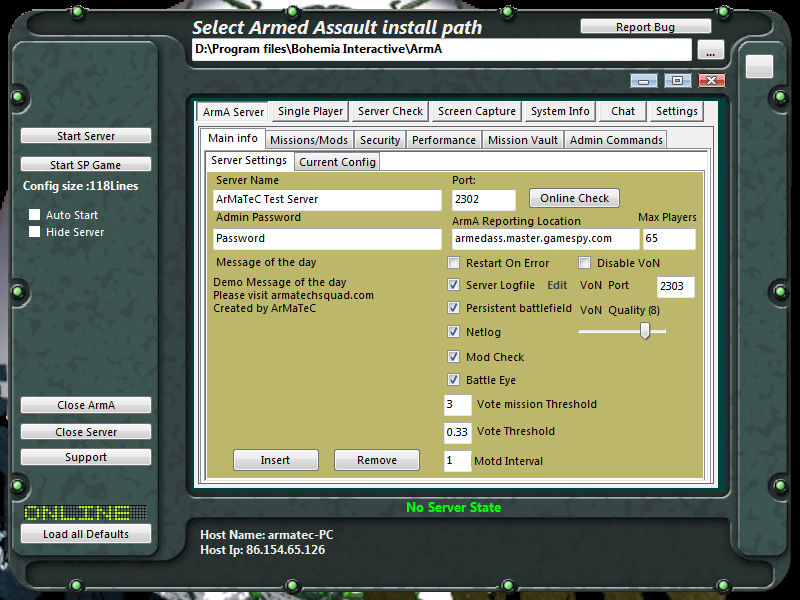
Task: Uncheck the Netlog checkbox
Action: 453,332
